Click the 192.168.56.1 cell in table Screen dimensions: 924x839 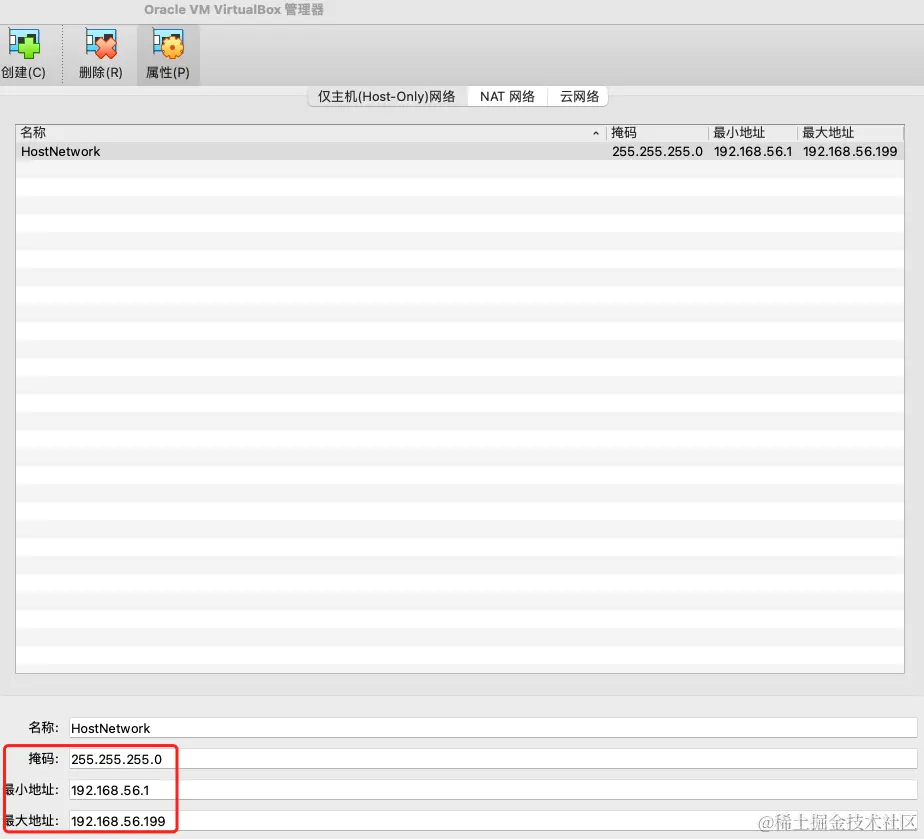[753, 151]
